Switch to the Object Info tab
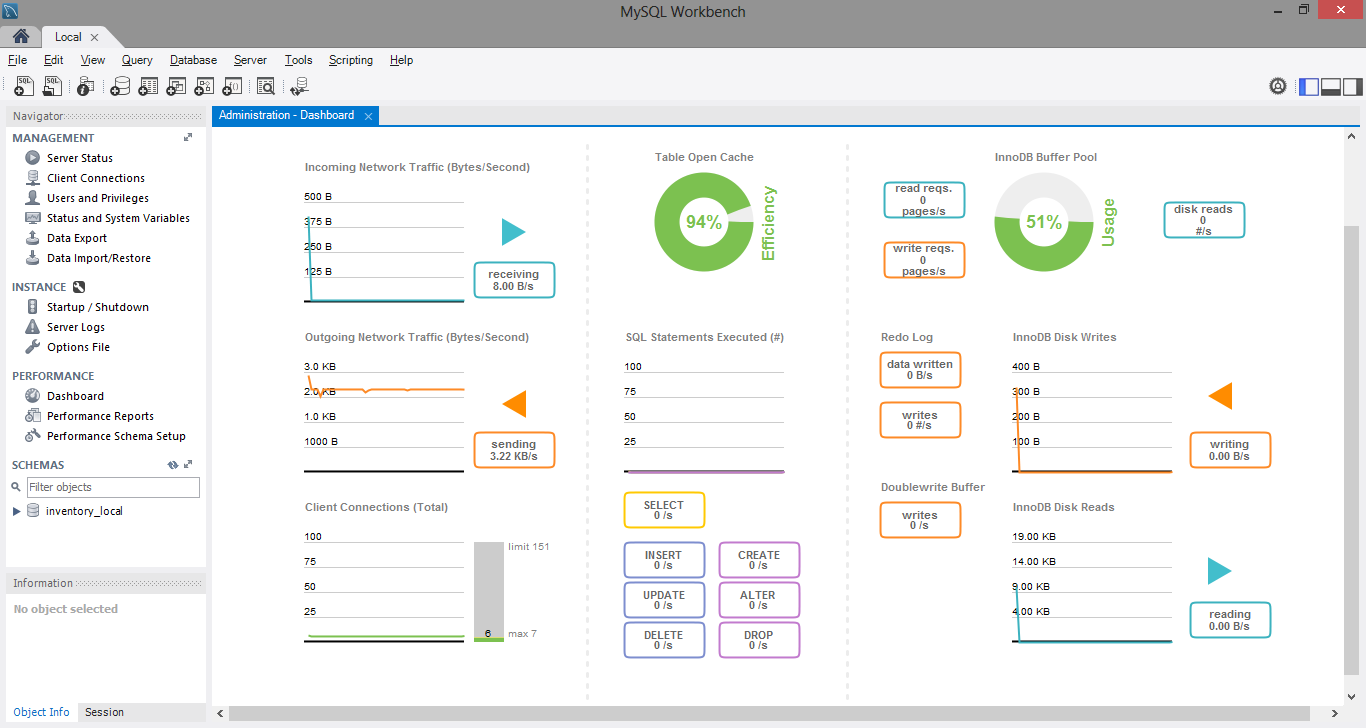This screenshot has height=728, width=1366. point(42,712)
